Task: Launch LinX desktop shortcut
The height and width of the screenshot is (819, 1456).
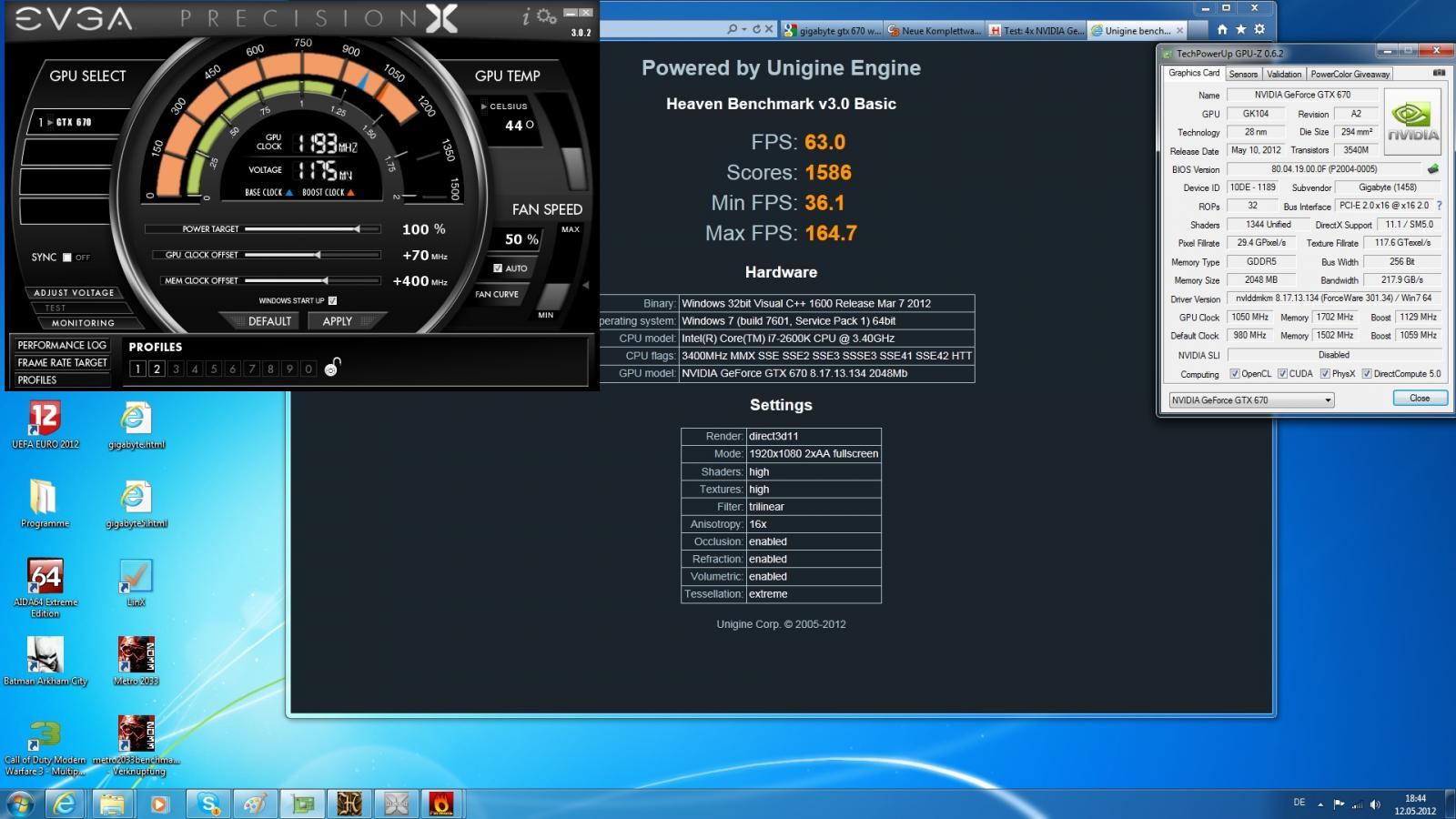Action: point(136,582)
